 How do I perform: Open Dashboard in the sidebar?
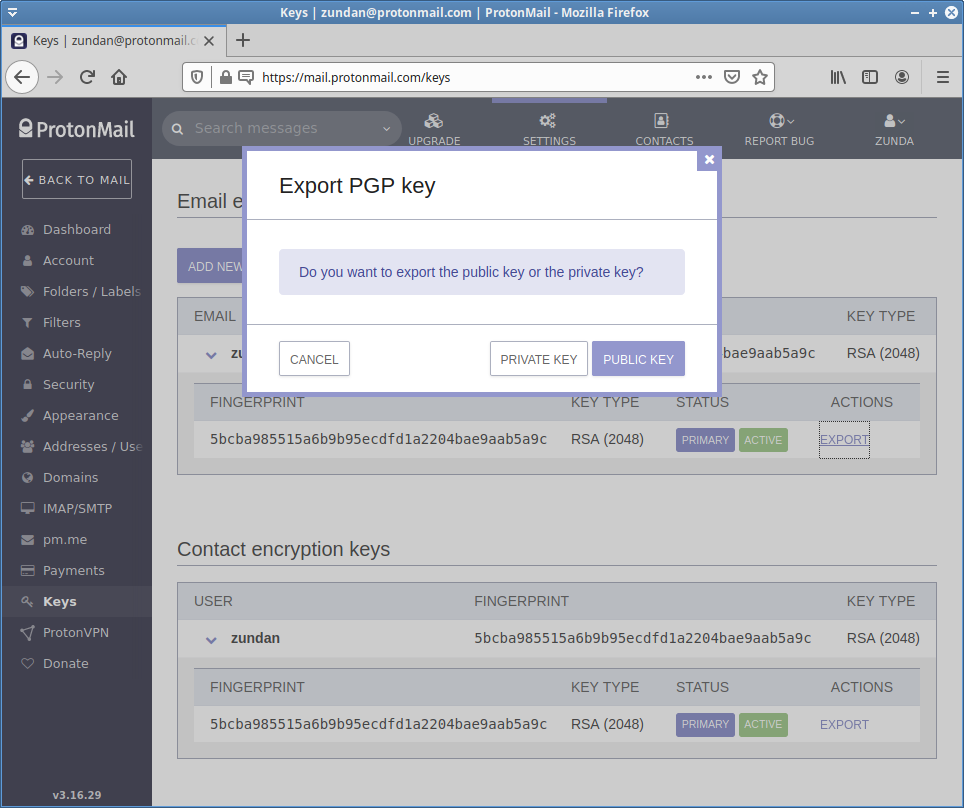[76, 229]
